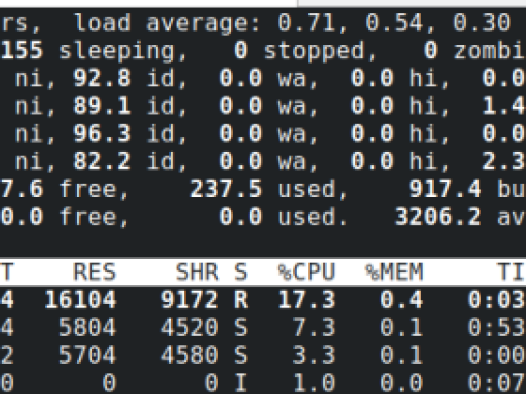This screenshot has width=526, height=394.
Task: Click the 0.54 load average value
Action: 394,23
